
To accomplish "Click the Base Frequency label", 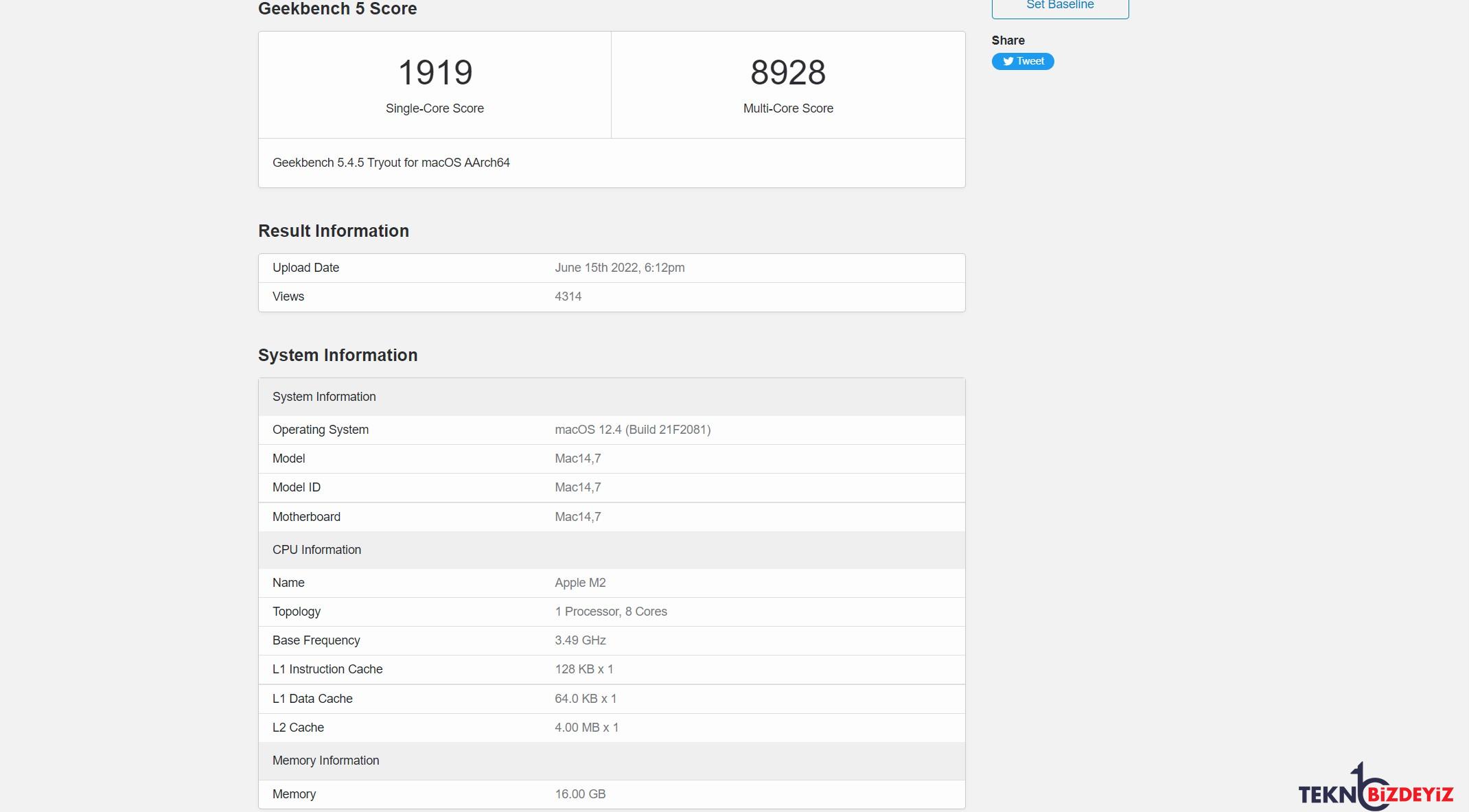I will click(316, 640).
